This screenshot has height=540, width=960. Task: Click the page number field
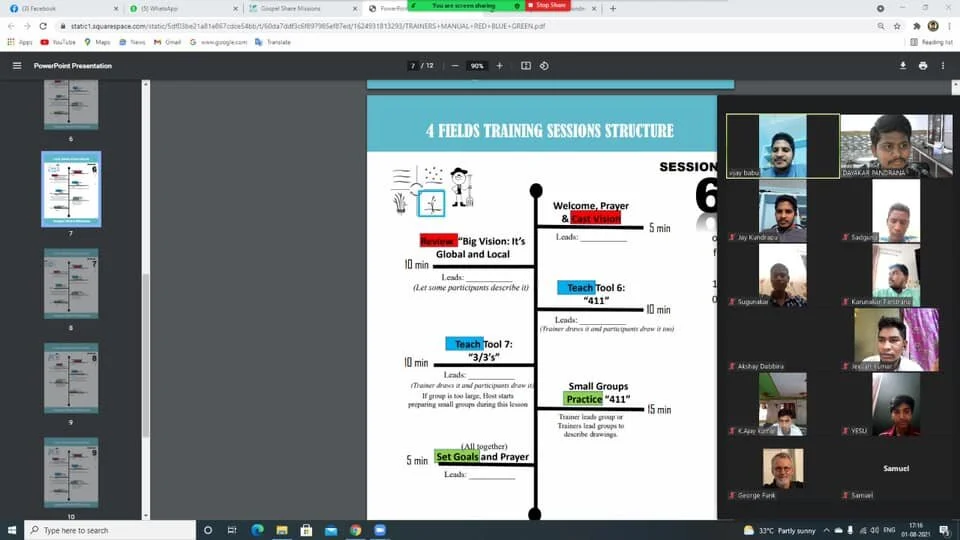[413, 66]
